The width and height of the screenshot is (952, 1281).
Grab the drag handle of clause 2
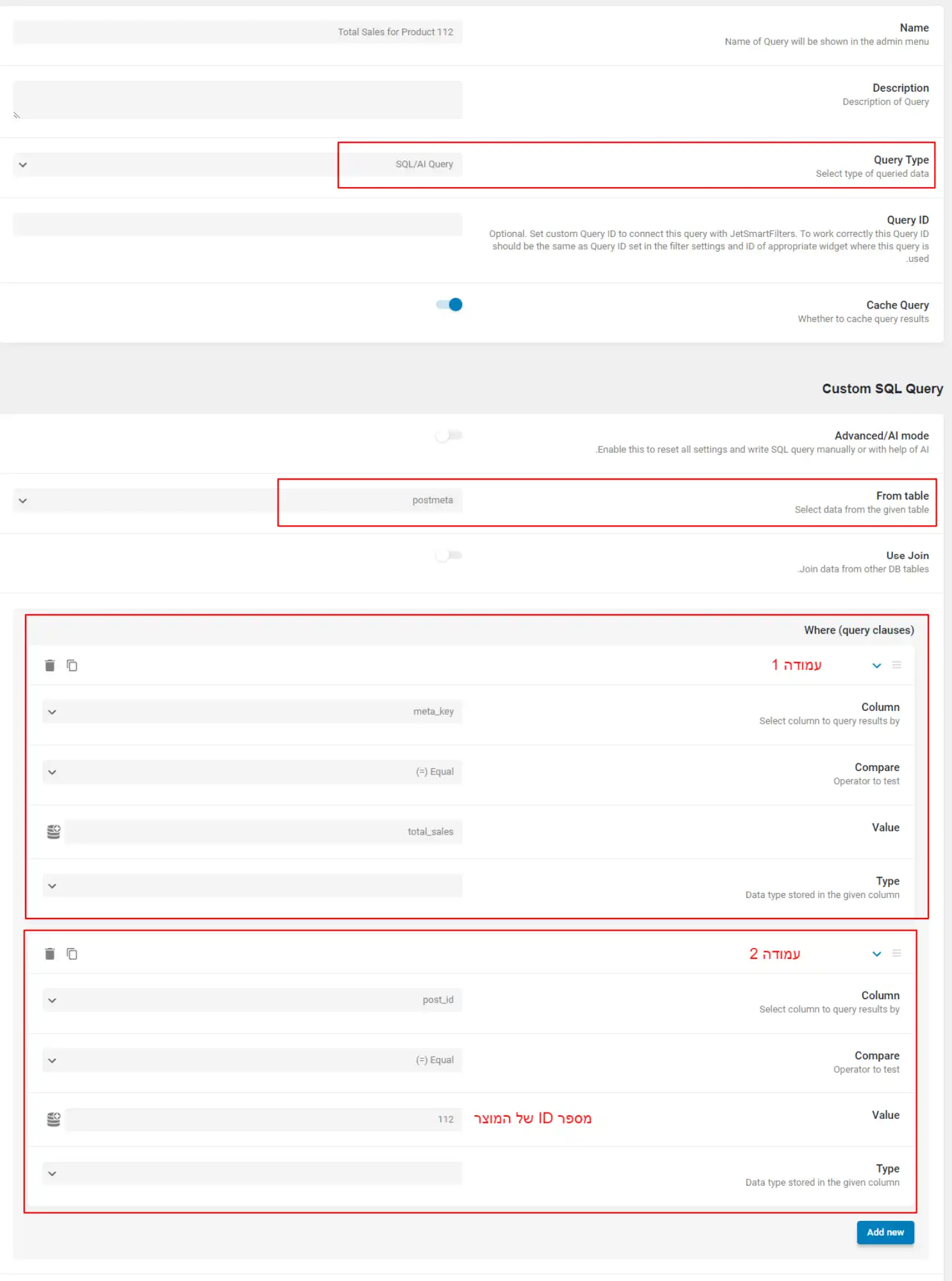click(897, 953)
